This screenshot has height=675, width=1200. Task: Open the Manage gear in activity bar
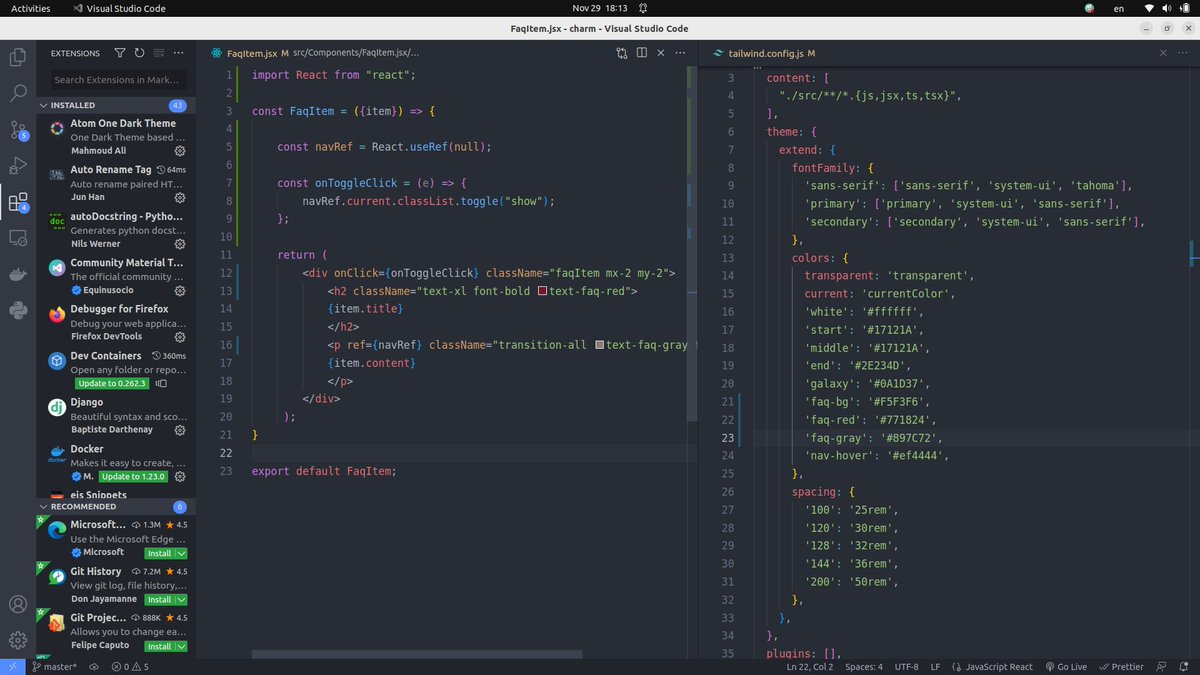[x=18, y=640]
